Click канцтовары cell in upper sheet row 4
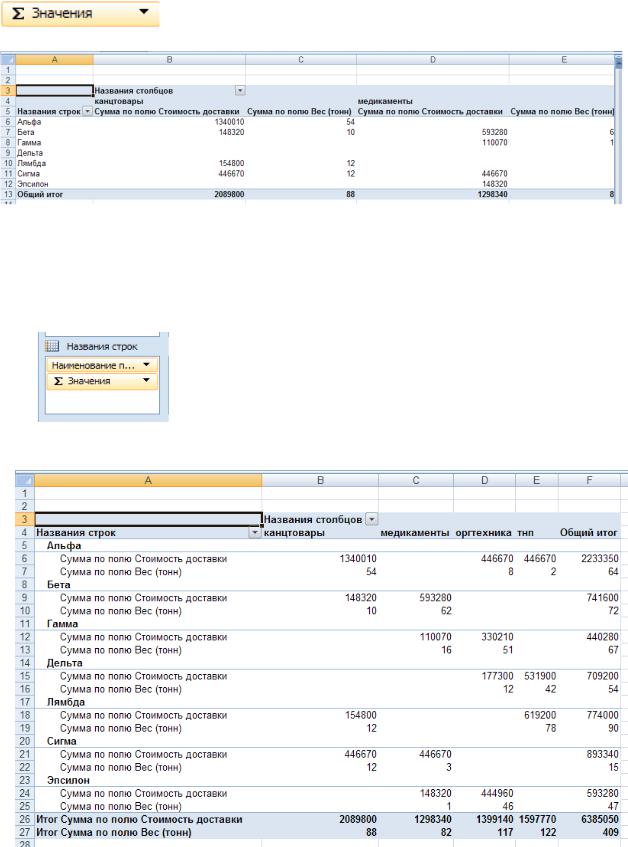The height and width of the screenshot is (847, 628). (x=119, y=101)
